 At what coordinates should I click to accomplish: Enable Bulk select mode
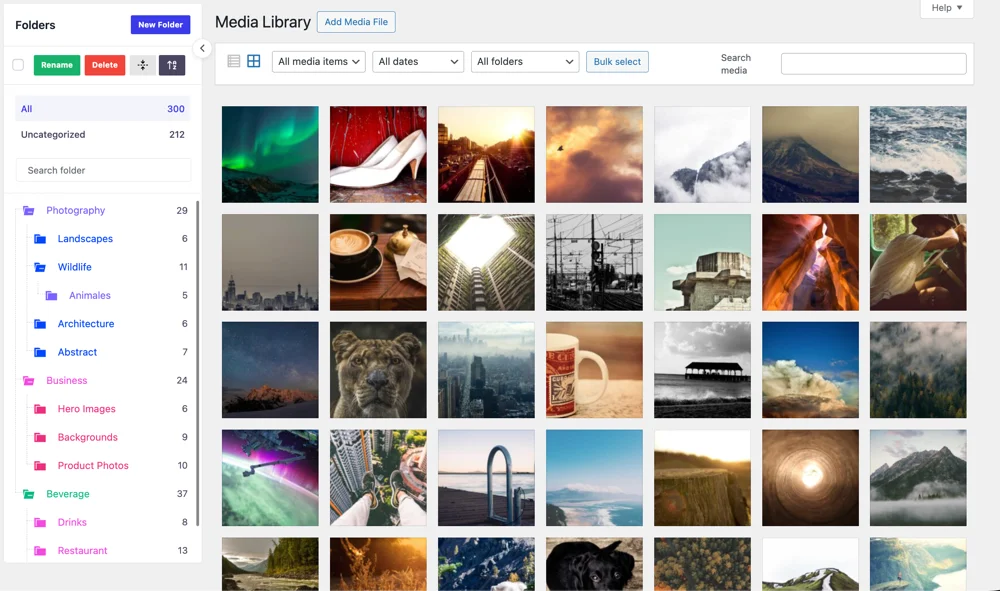click(x=617, y=61)
